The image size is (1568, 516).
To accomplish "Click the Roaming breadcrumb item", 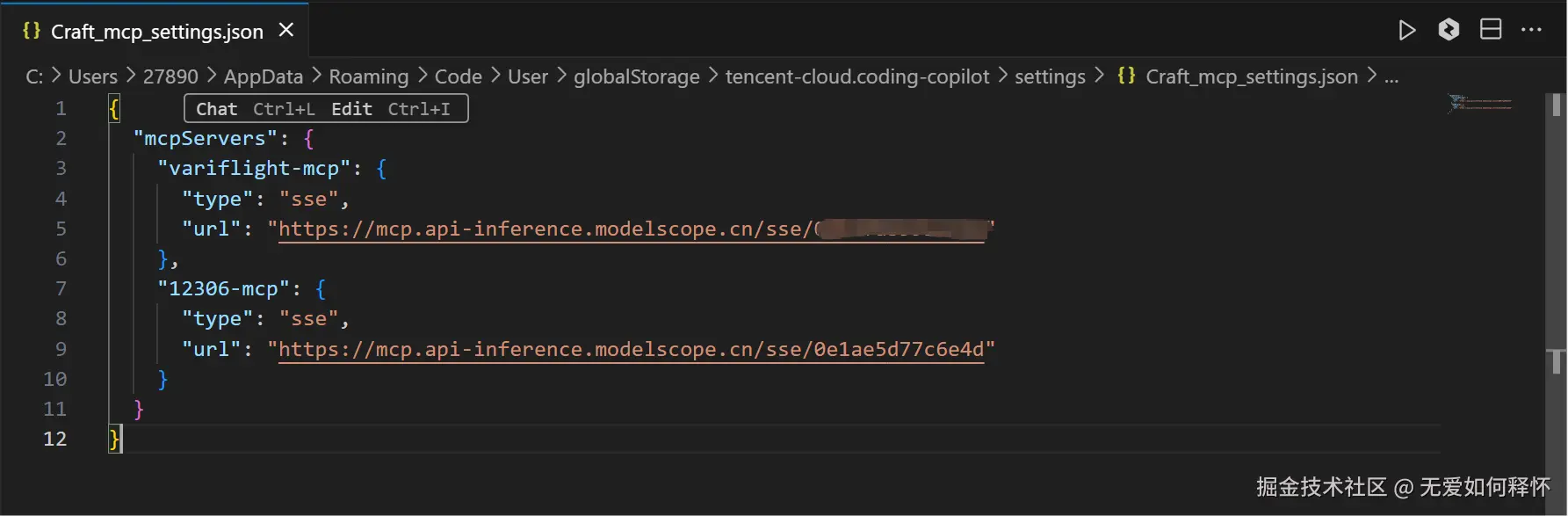I will 368,76.
